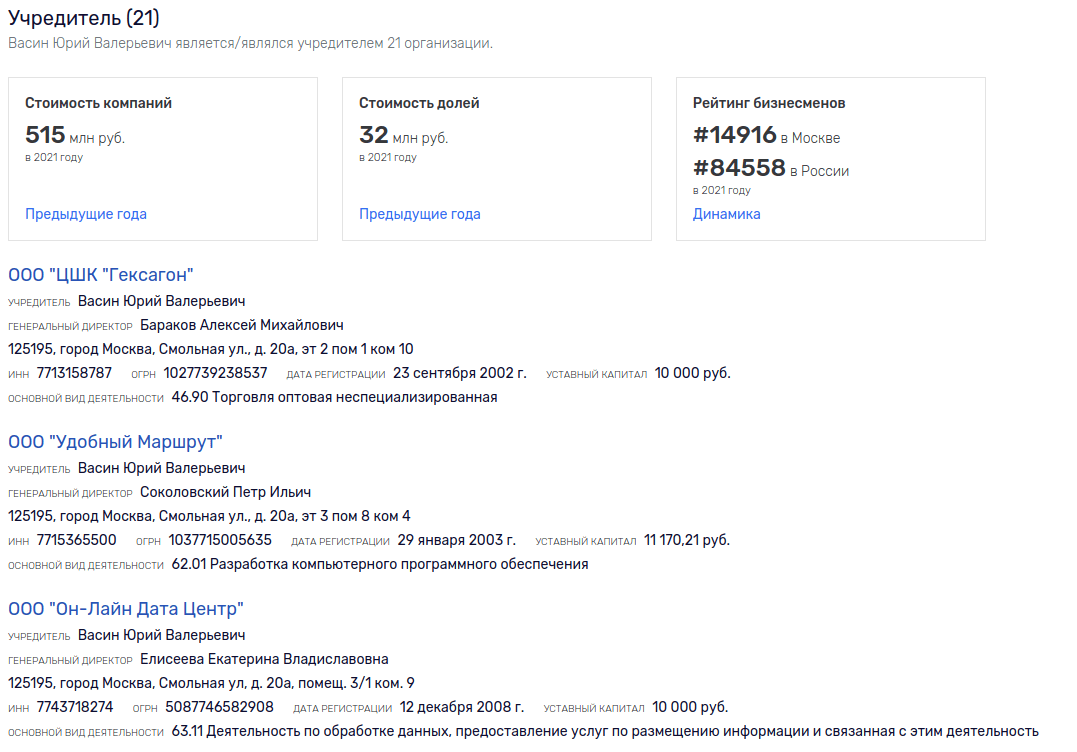This screenshot has width=1077, height=752.
Task: Click the Учредитель (21) heading
Action: coord(84,18)
